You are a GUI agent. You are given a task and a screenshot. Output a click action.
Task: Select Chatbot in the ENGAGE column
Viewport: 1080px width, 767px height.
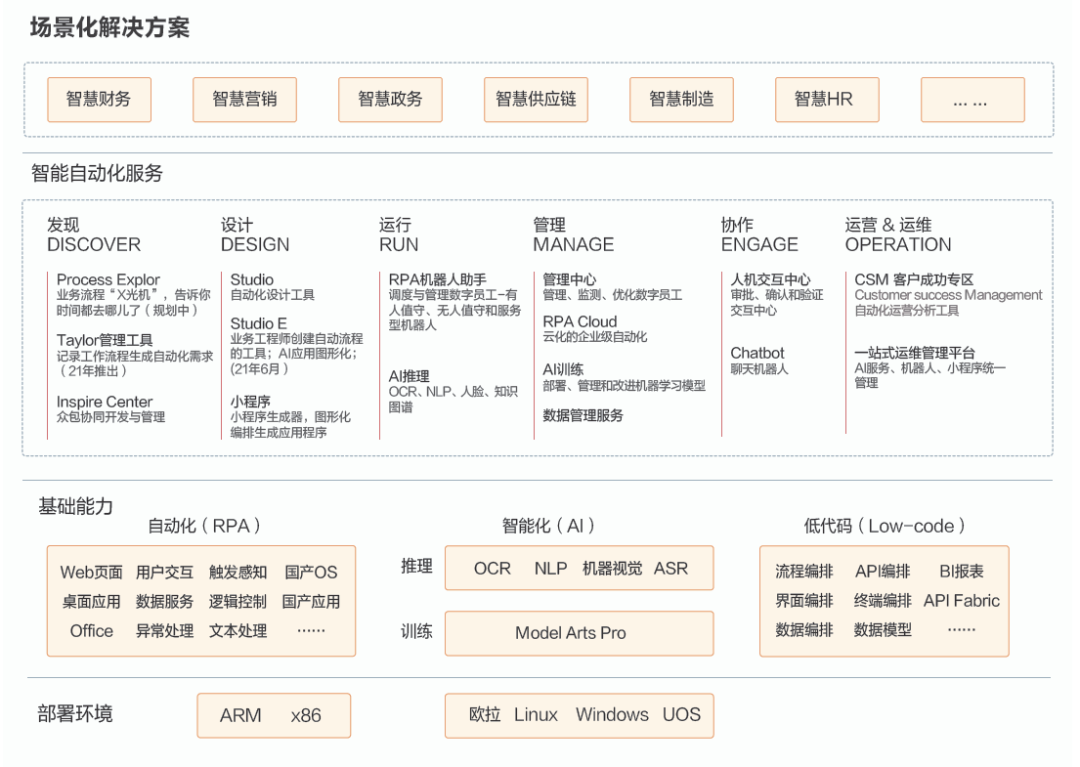(x=757, y=353)
